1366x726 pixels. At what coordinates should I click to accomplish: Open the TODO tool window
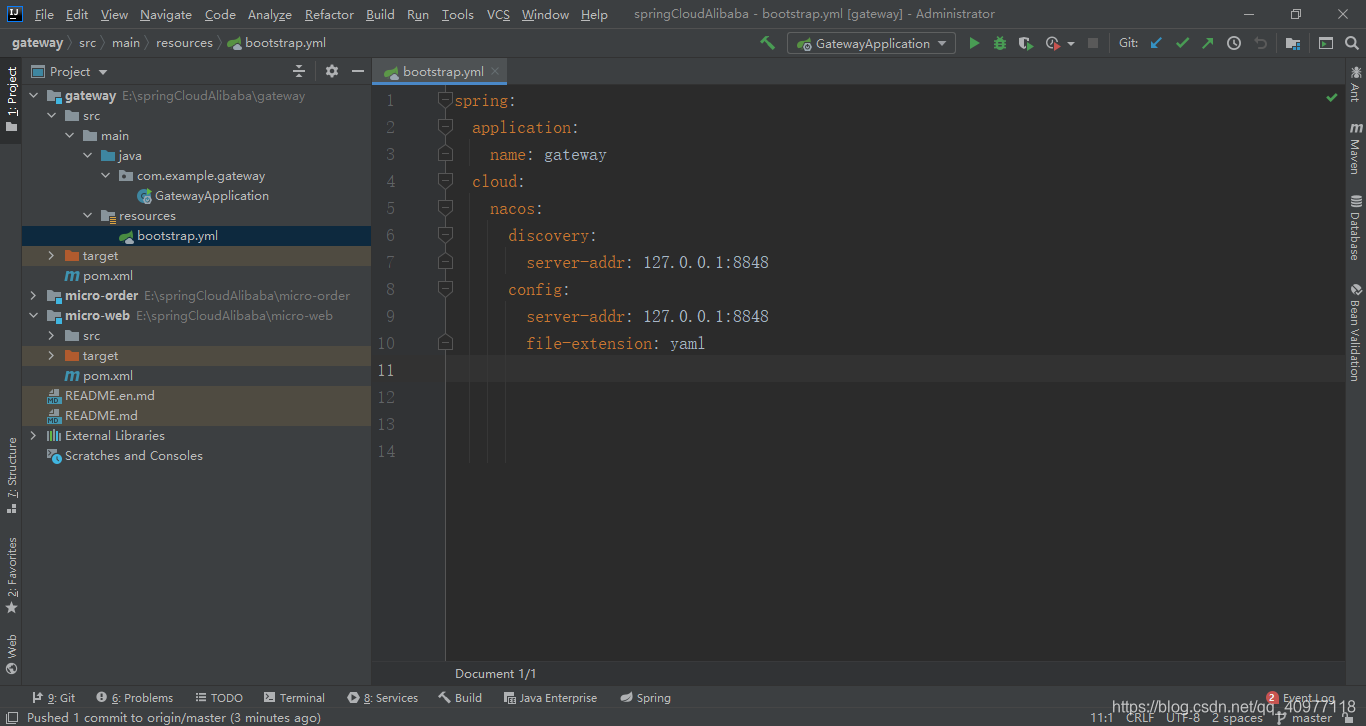pos(219,698)
